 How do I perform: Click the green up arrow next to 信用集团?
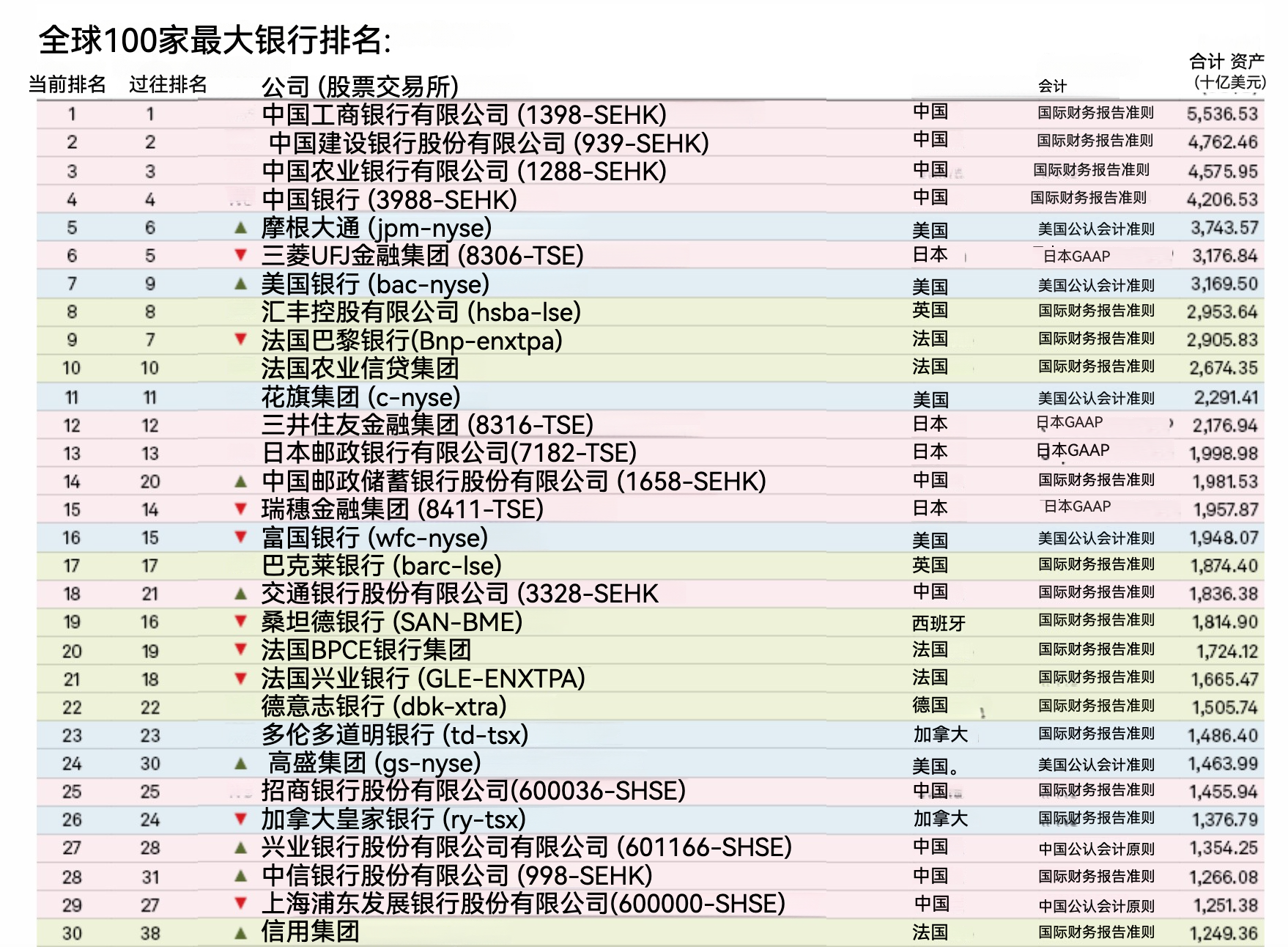tap(240, 933)
